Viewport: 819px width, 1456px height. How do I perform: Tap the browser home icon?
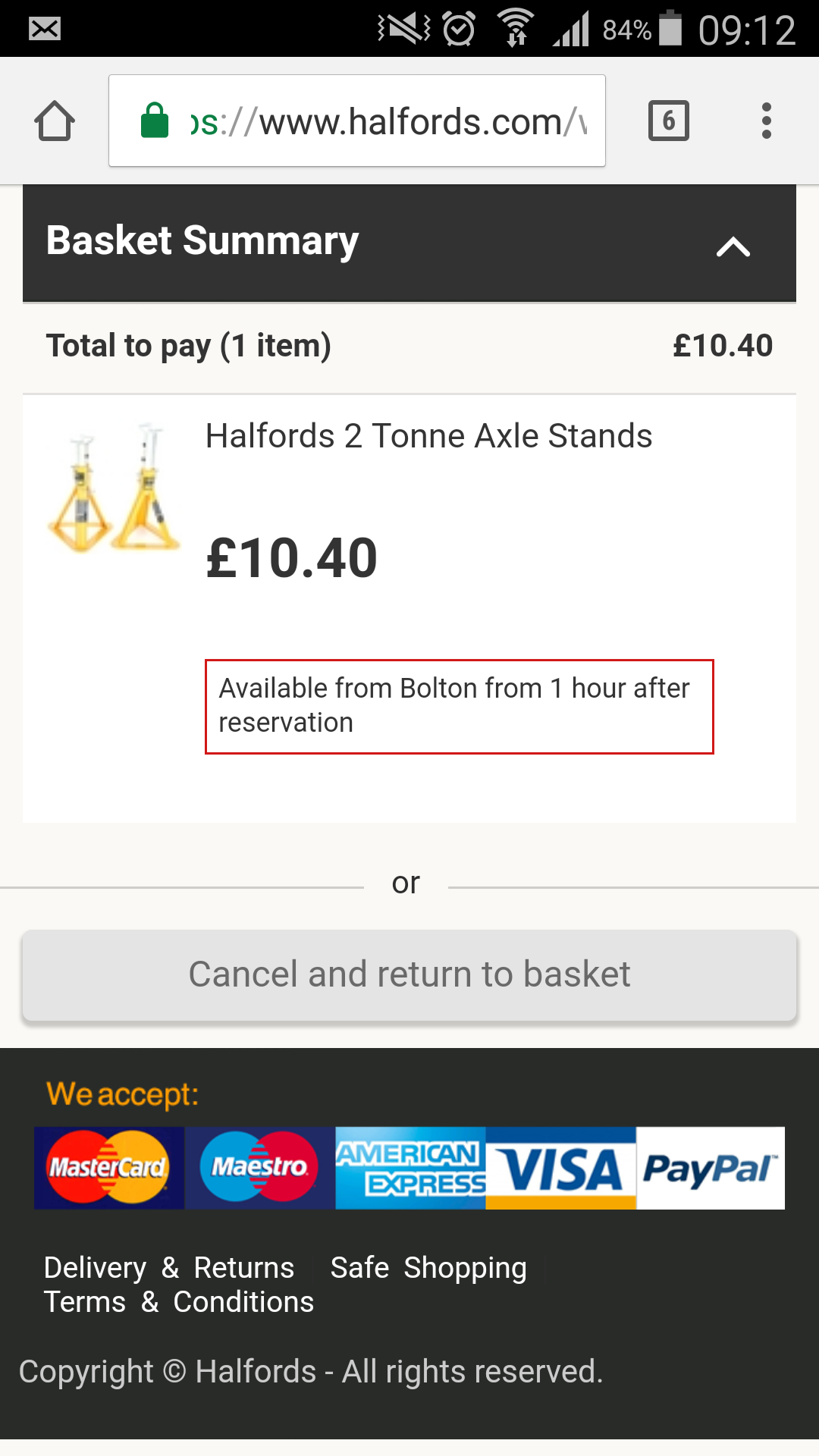pos(55,121)
